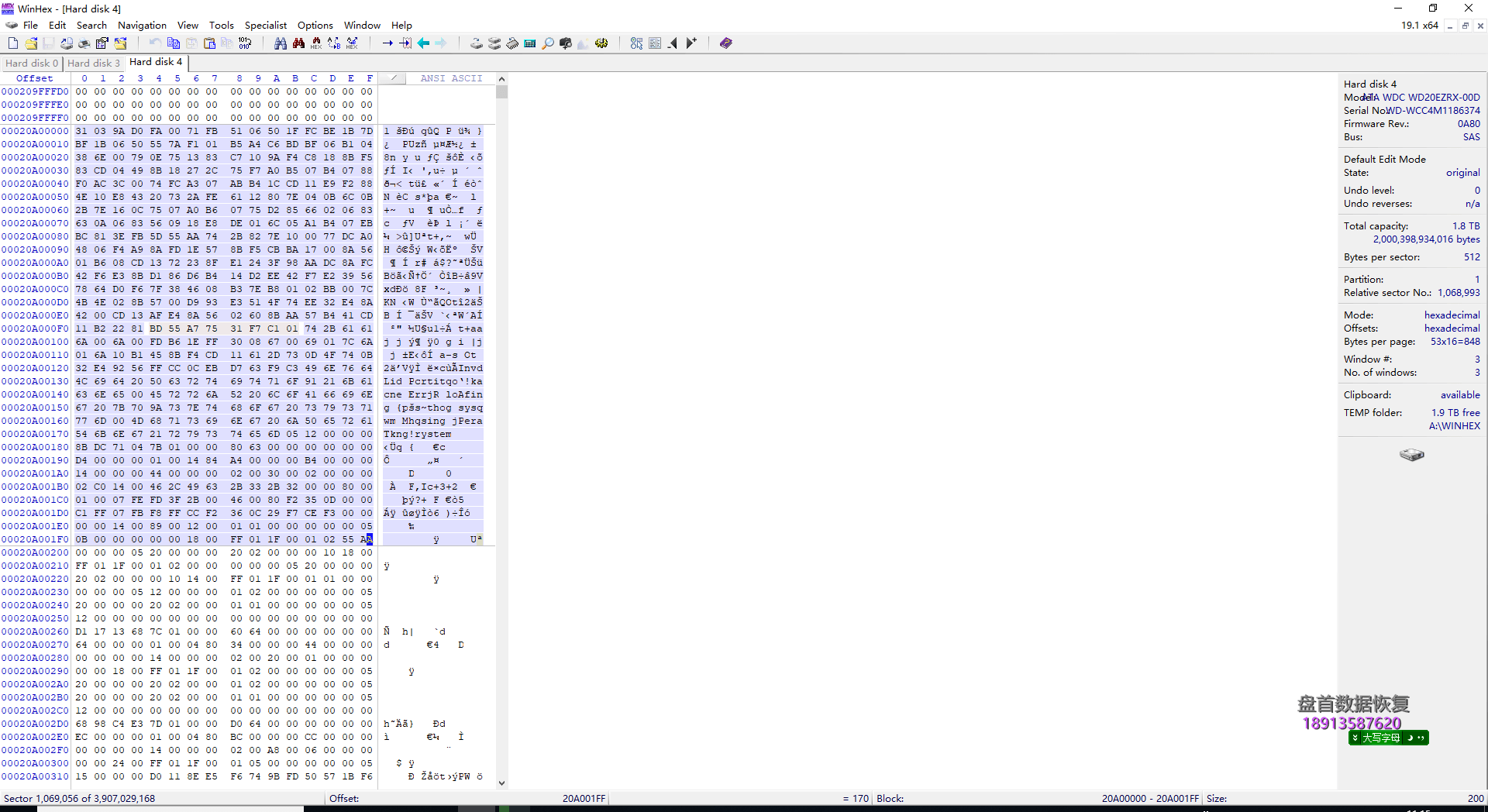Image resolution: width=1488 pixels, height=812 pixels.
Task: Click the yellow gear Options icon
Action: pyautogui.click(x=601, y=43)
